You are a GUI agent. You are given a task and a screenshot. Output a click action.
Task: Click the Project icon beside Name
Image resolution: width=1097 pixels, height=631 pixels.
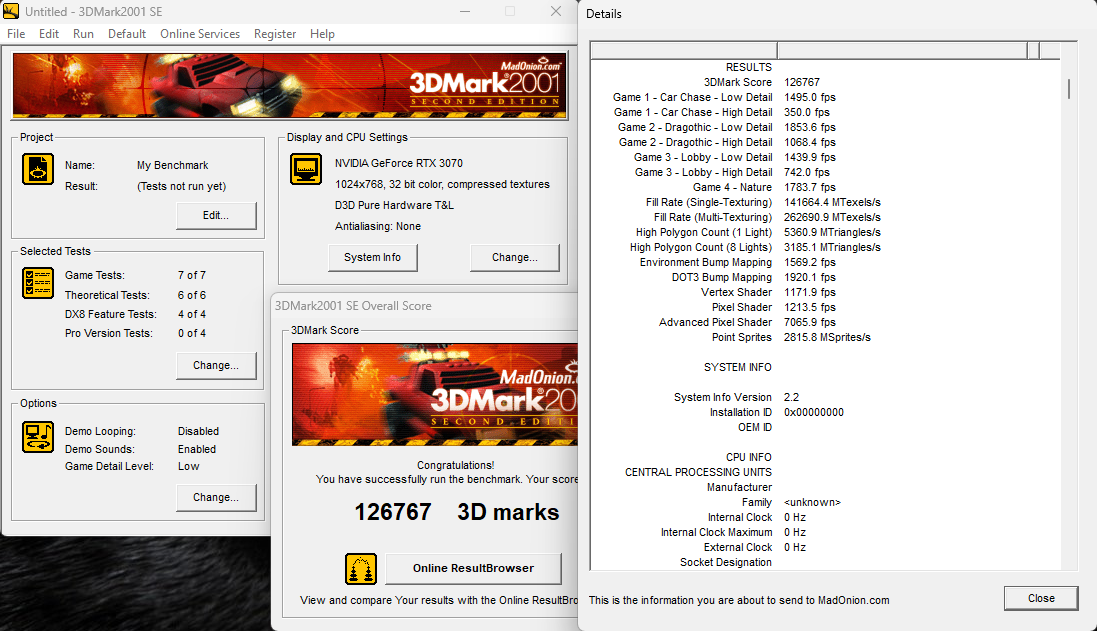pyautogui.click(x=38, y=169)
